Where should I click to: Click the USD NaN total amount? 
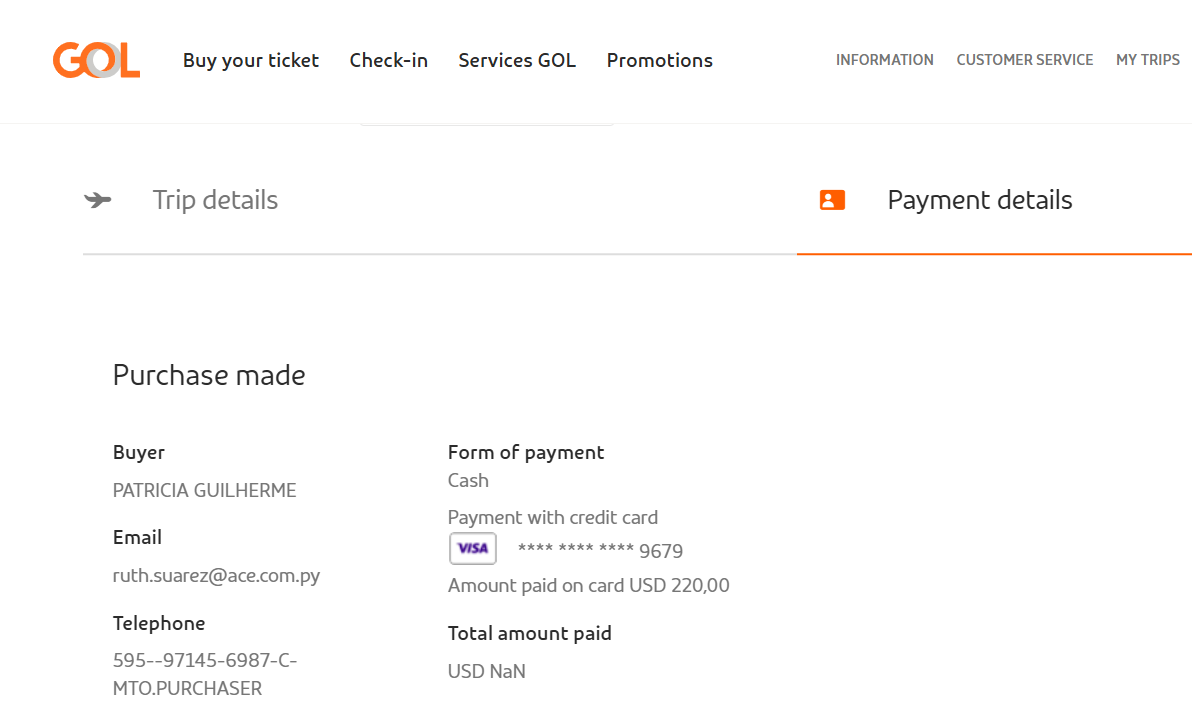487,671
